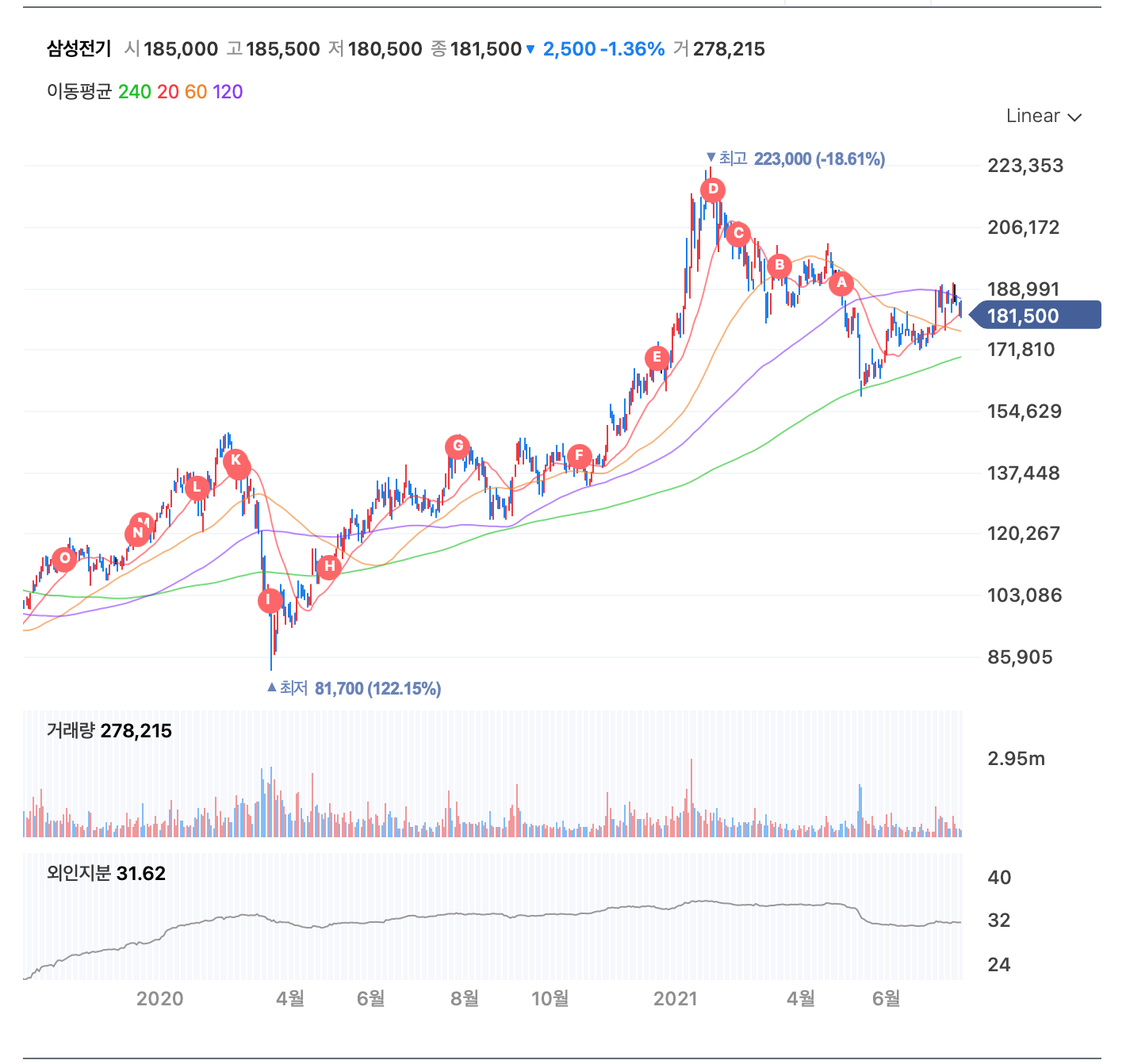The height and width of the screenshot is (1064, 1126).
Task: Click the 206,172 price axis label
Action: (x=1024, y=228)
